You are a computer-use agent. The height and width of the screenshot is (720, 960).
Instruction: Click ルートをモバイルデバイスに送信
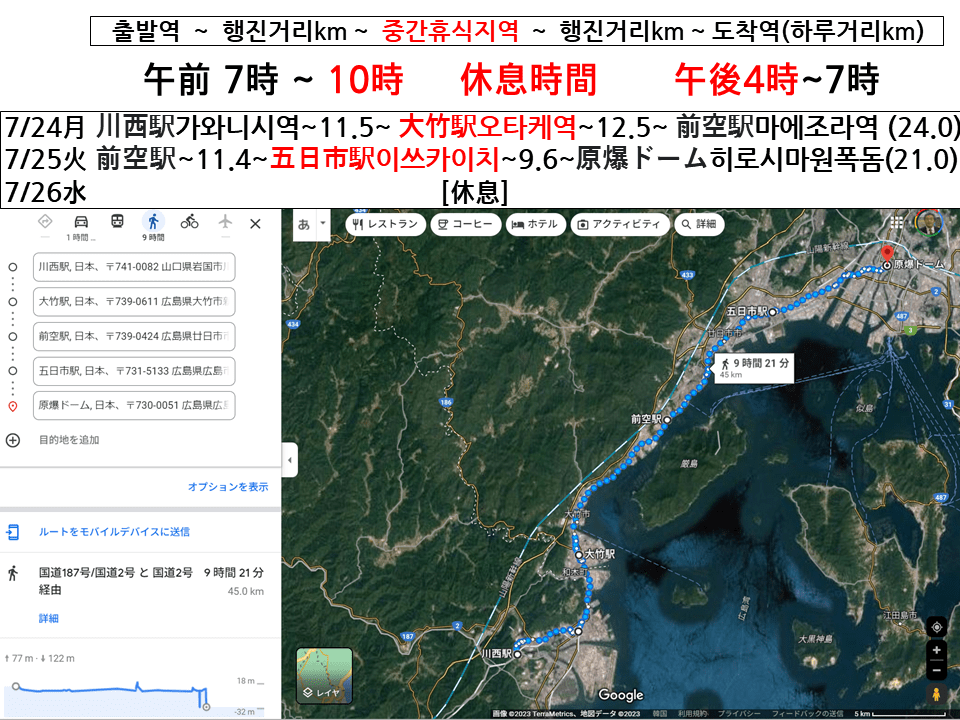point(113,532)
